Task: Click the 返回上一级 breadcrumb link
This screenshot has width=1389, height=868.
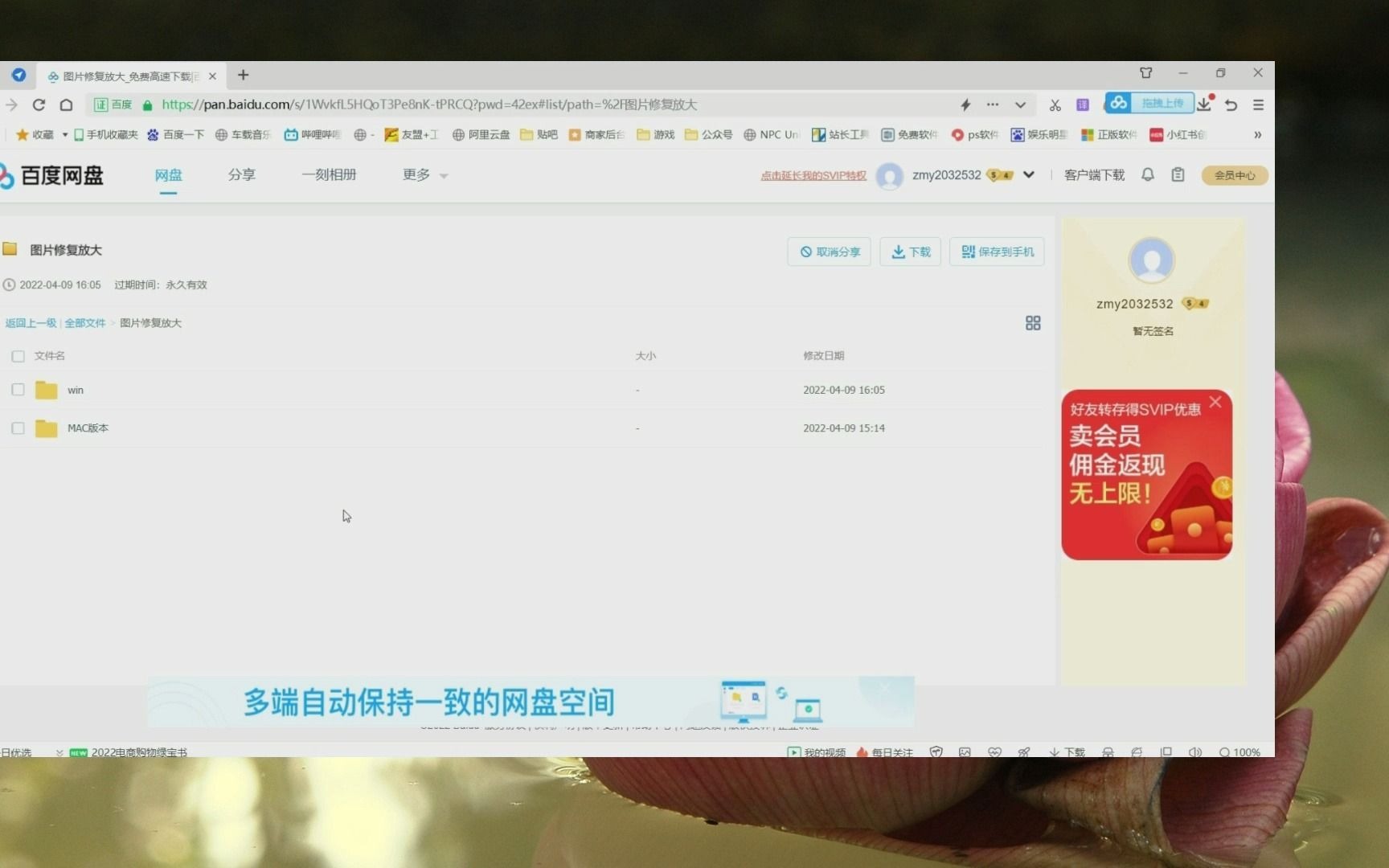Action: 31,323
